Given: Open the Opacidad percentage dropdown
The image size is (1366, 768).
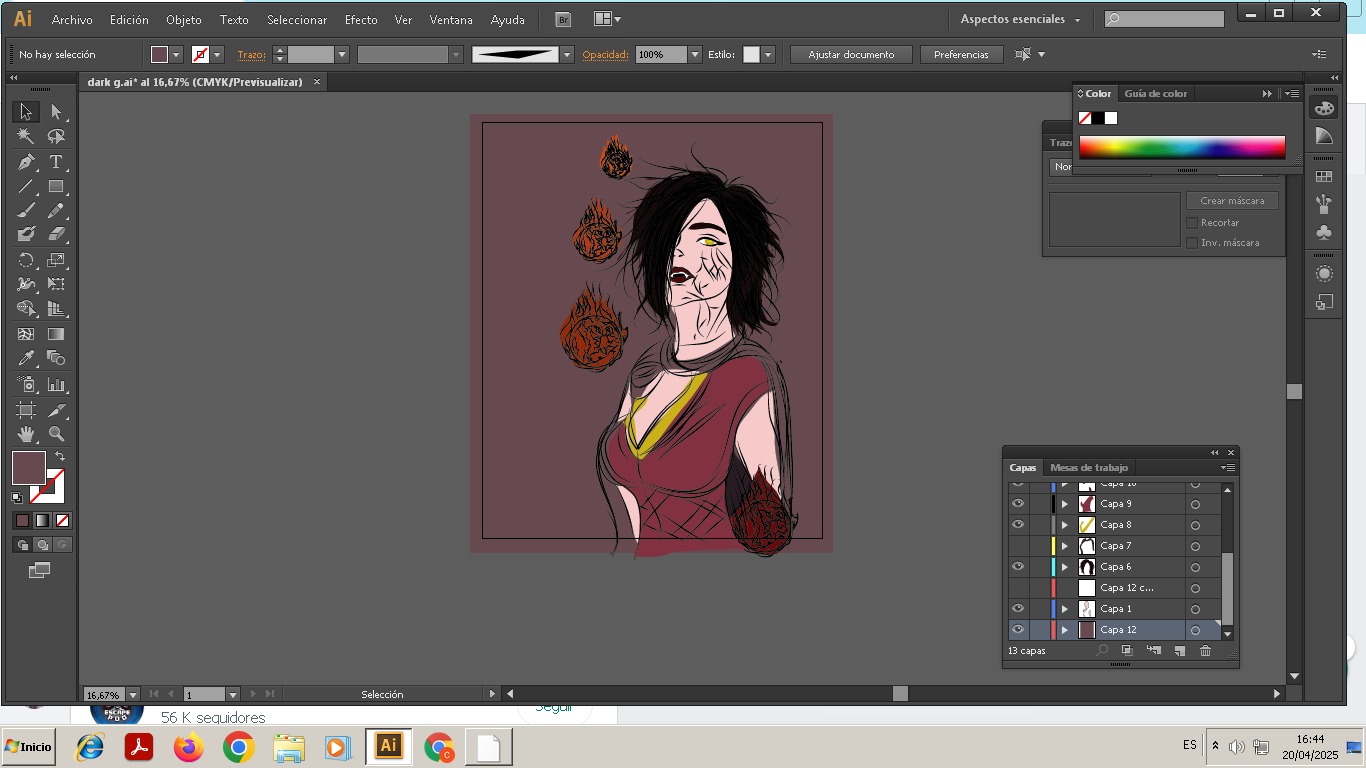Looking at the screenshot, I should (695, 55).
